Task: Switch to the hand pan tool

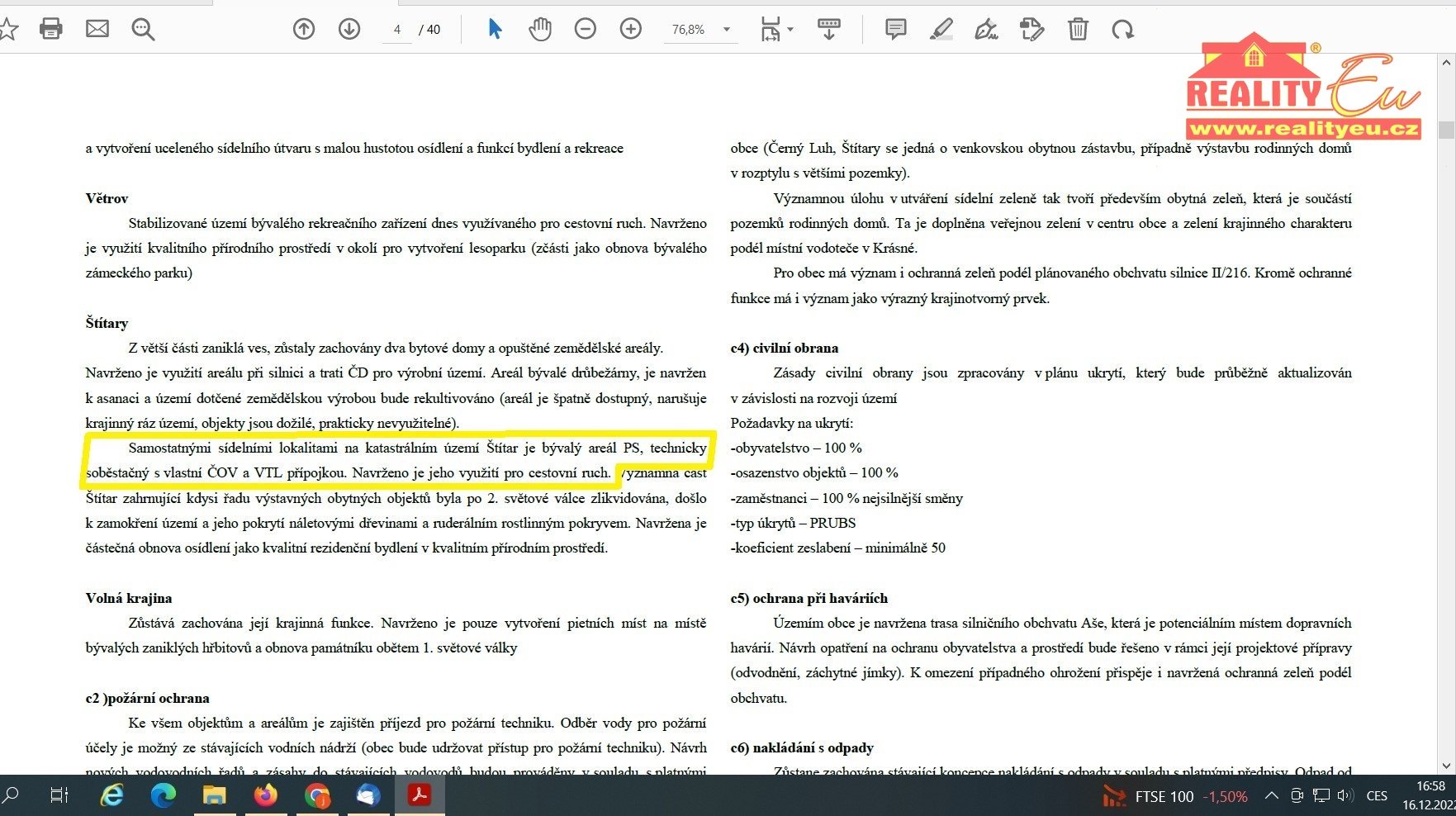Action: [x=540, y=29]
